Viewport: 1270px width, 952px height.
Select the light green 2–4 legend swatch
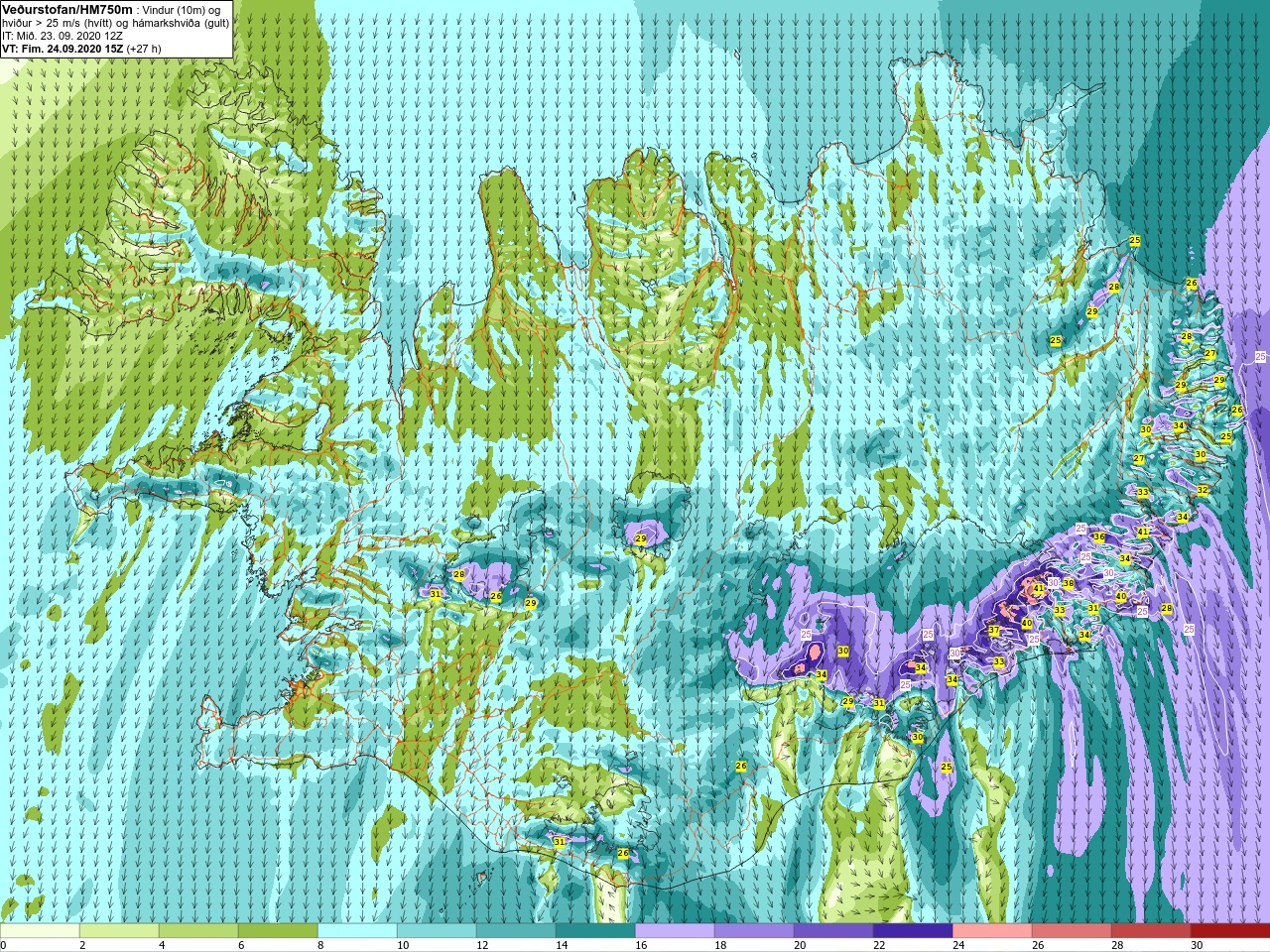point(119,931)
